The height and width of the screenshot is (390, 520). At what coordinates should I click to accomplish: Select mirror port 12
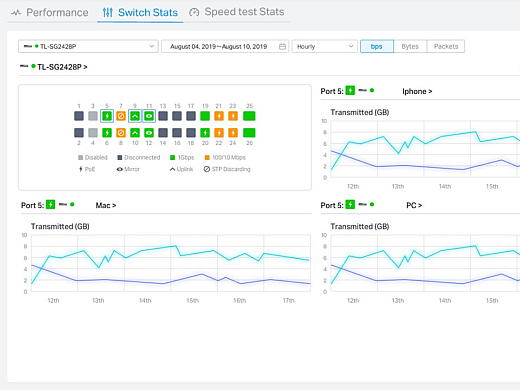pyautogui.click(x=149, y=133)
